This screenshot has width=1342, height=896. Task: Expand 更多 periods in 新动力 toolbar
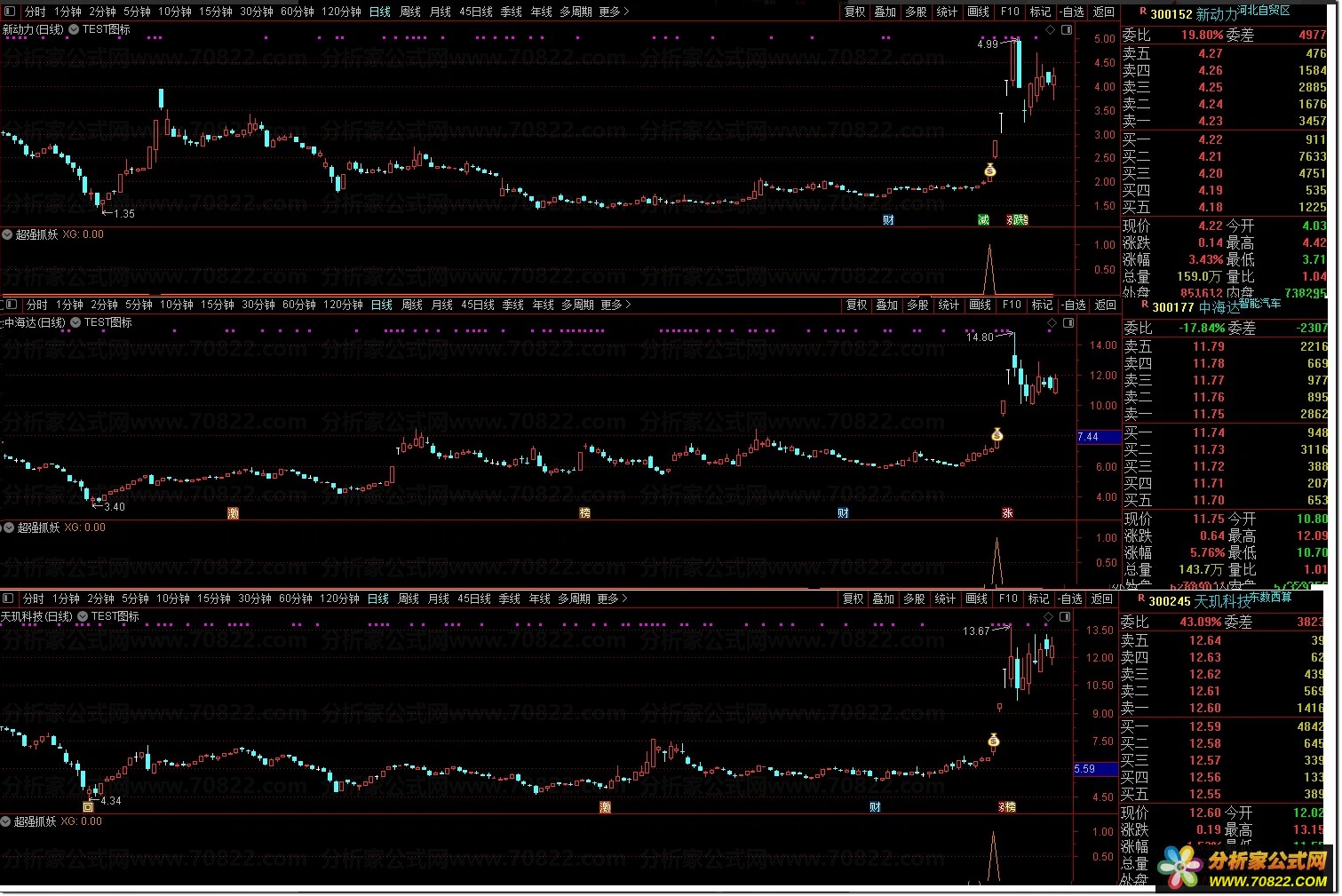(x=614, y=12)
